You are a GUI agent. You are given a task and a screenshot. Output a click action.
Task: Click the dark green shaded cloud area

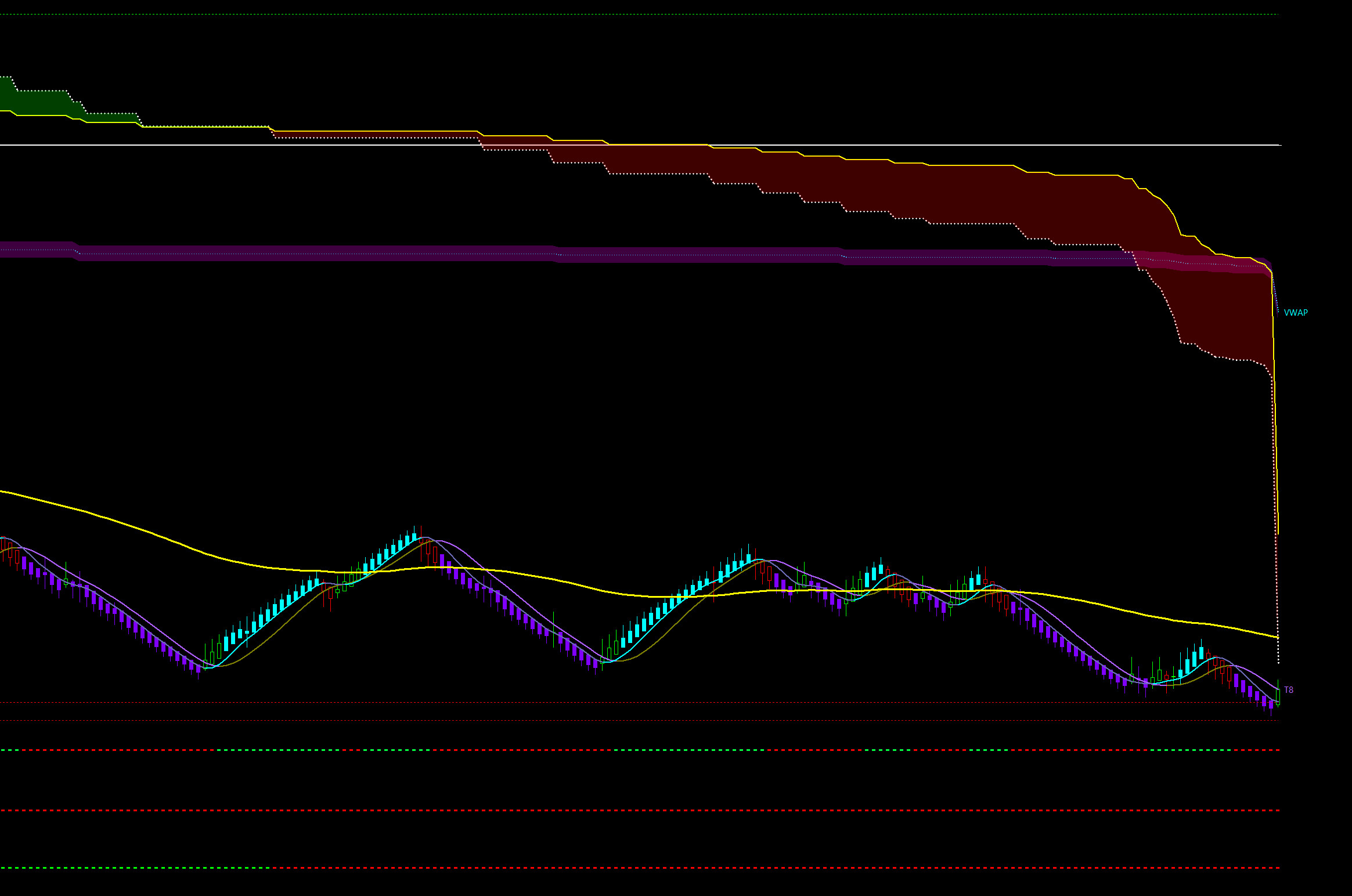pyautogui.click(x=41, y=103)
